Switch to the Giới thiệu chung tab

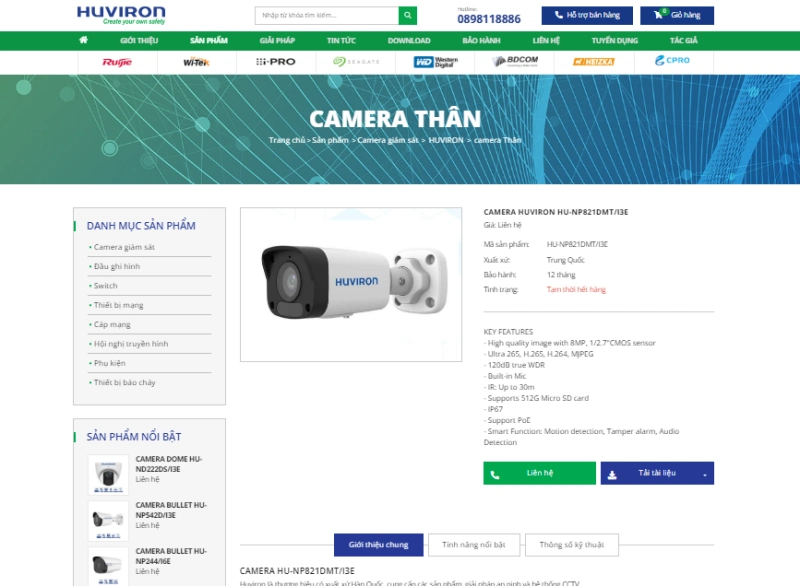pos(379,545)
